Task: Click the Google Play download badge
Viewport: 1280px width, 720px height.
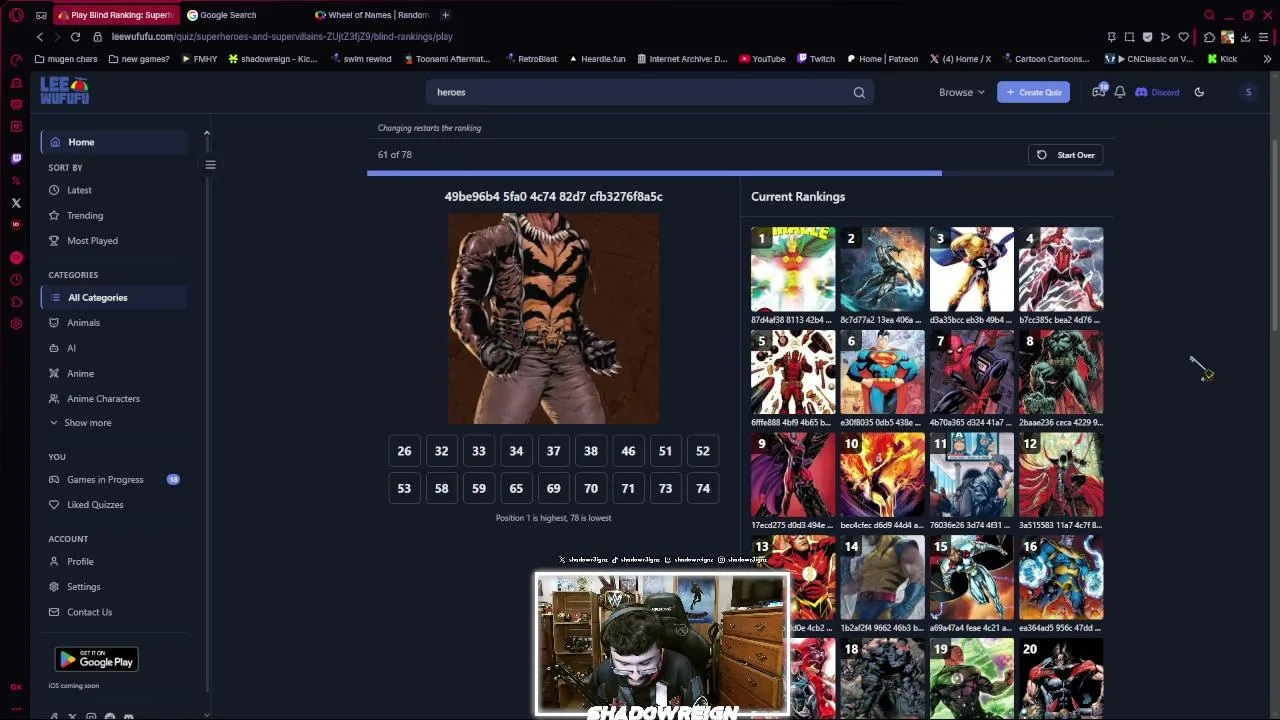Action: click(x=96, y=659)
